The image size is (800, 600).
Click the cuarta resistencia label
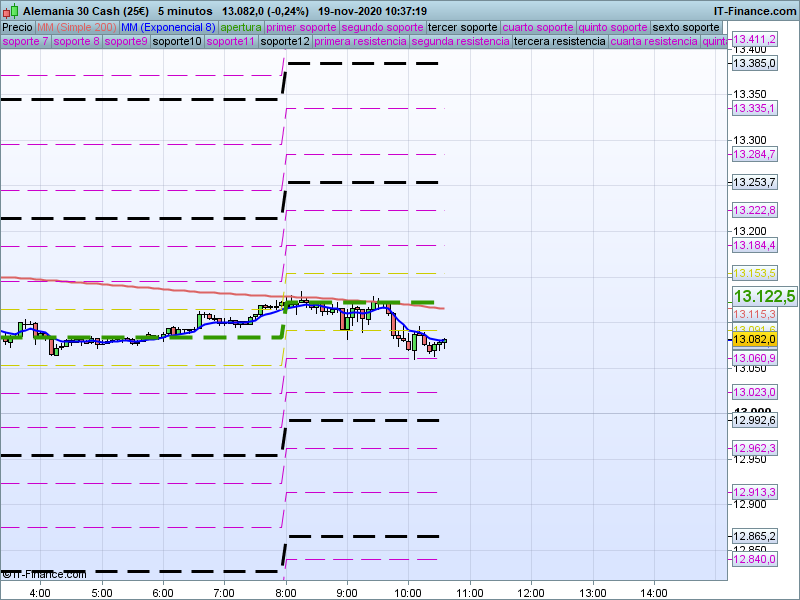[x=654, y=42]
